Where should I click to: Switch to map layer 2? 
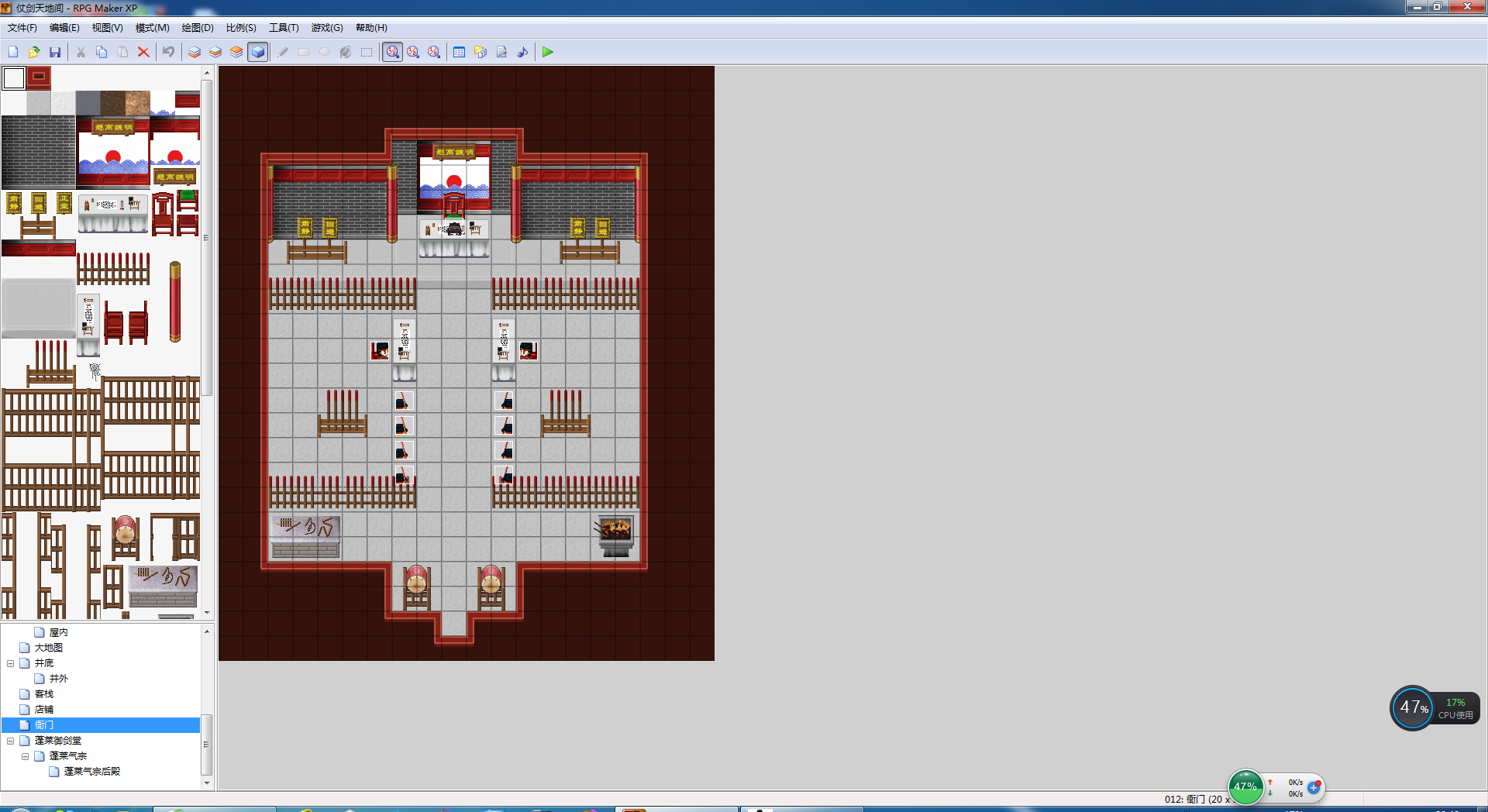tap(215, 52)
